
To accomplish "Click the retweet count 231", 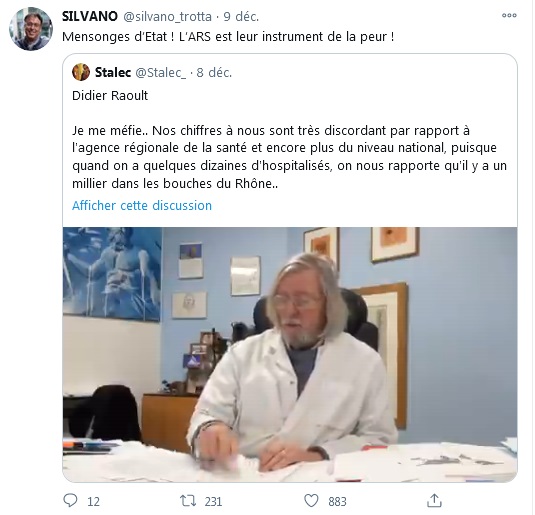I will coord(214,501).
